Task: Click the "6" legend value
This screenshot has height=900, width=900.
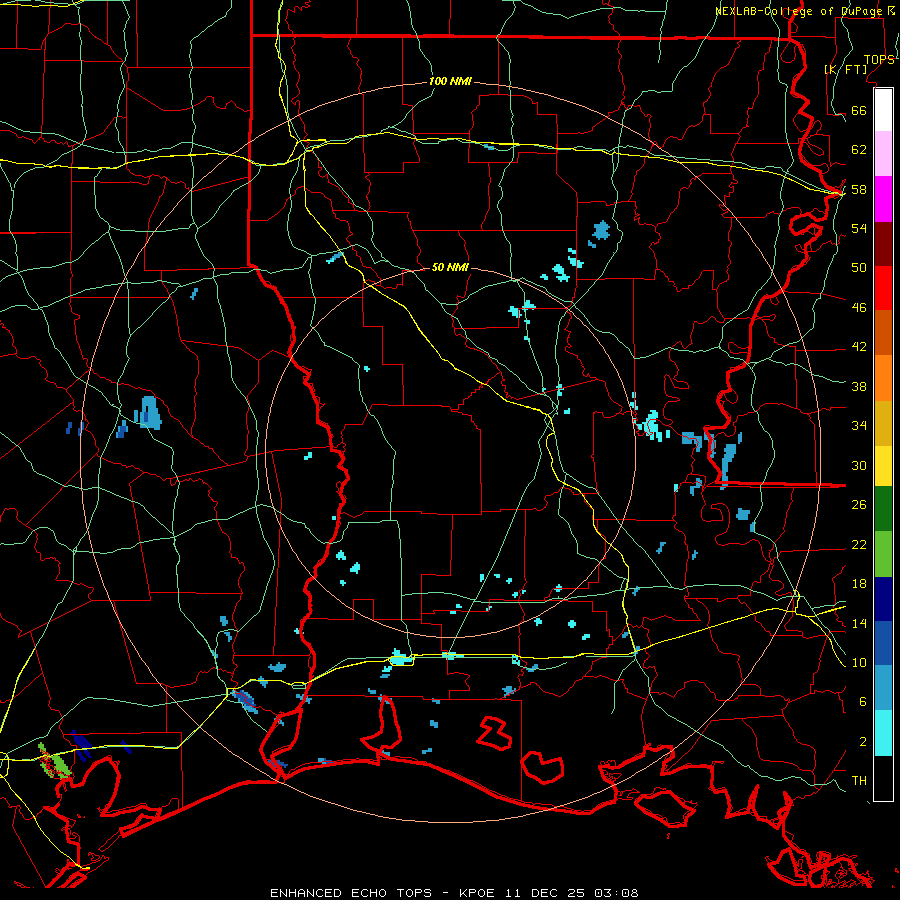Action: pos(863,701)
